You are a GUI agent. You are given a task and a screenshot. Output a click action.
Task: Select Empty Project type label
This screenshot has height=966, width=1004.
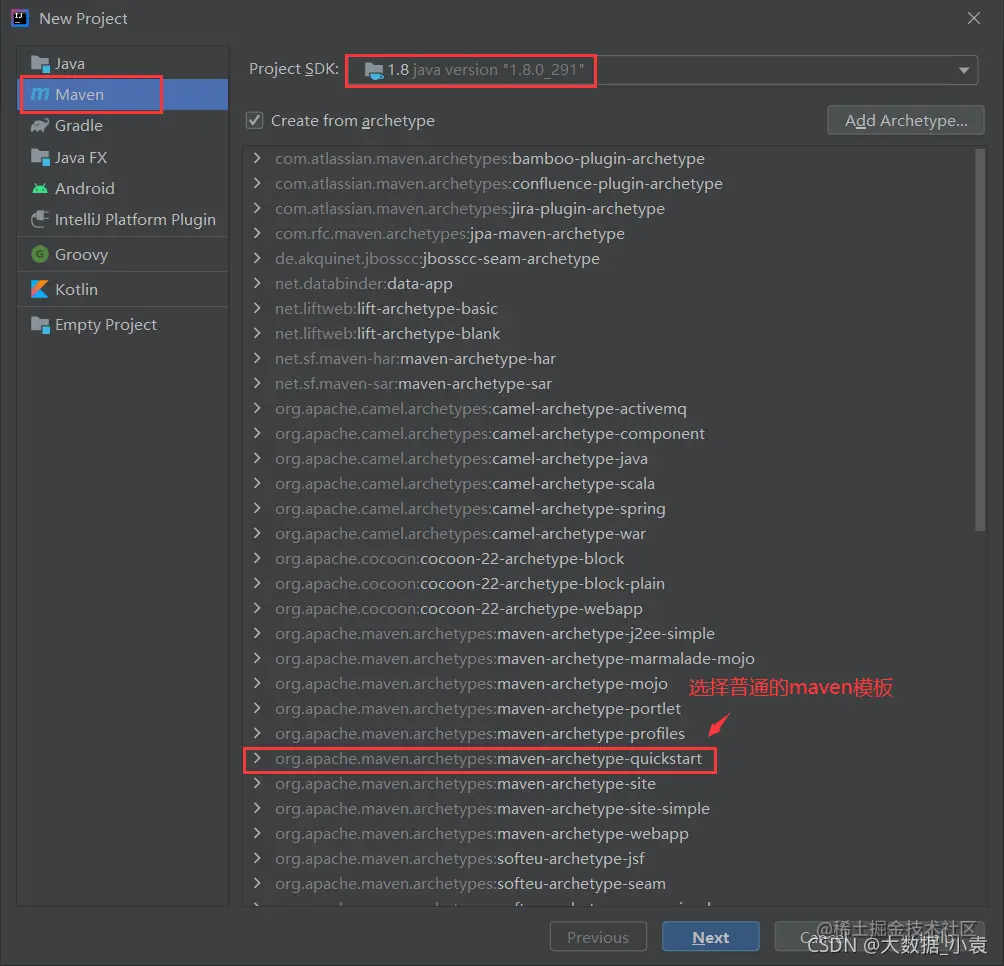[106, 325]
